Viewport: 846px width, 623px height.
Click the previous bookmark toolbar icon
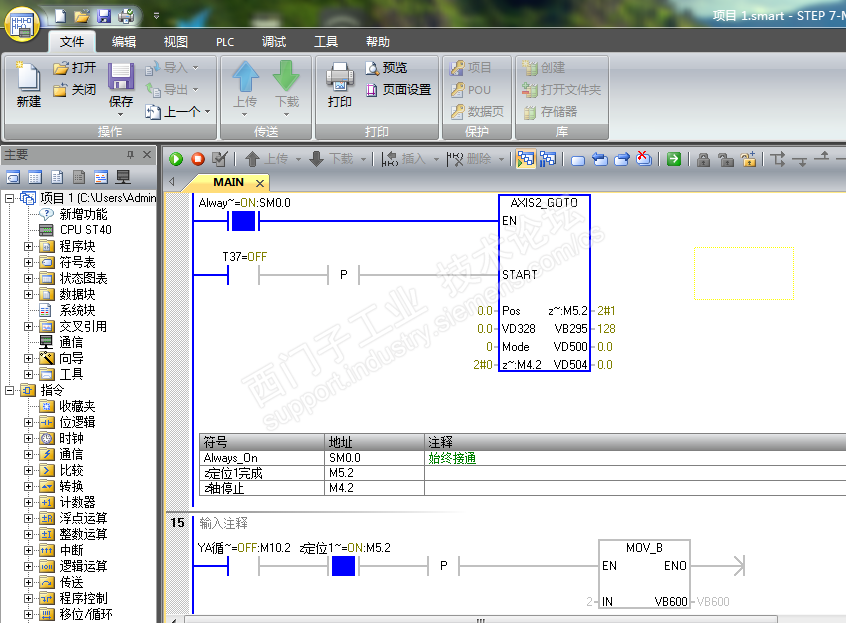coord(599,159)
